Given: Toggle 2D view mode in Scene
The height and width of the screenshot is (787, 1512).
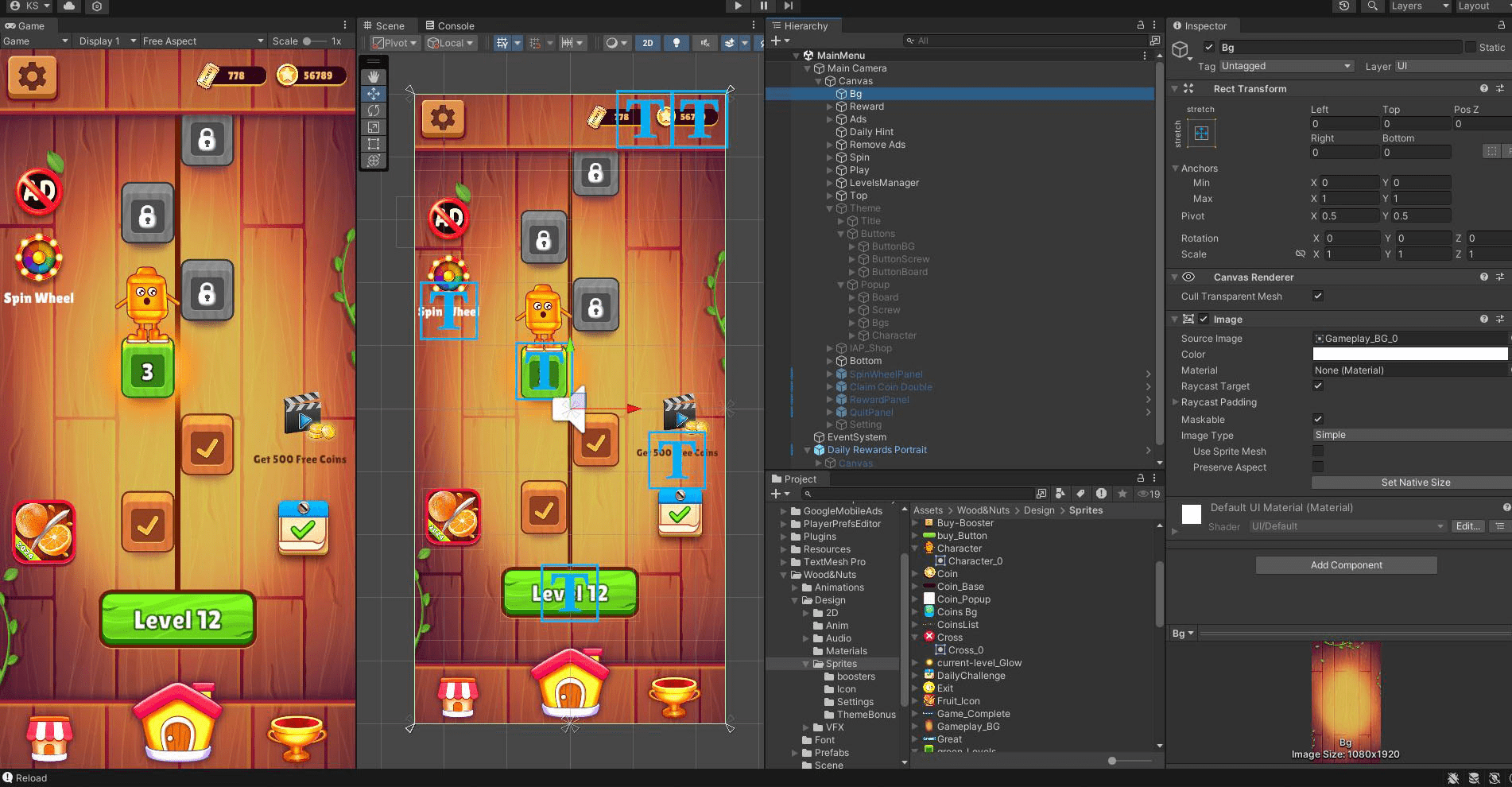Looking at the screenshot, I should point(647,43).
